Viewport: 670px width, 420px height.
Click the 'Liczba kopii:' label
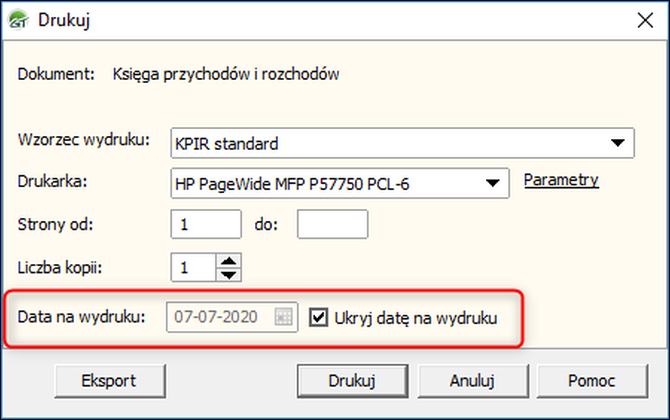[x=60, y=268]
